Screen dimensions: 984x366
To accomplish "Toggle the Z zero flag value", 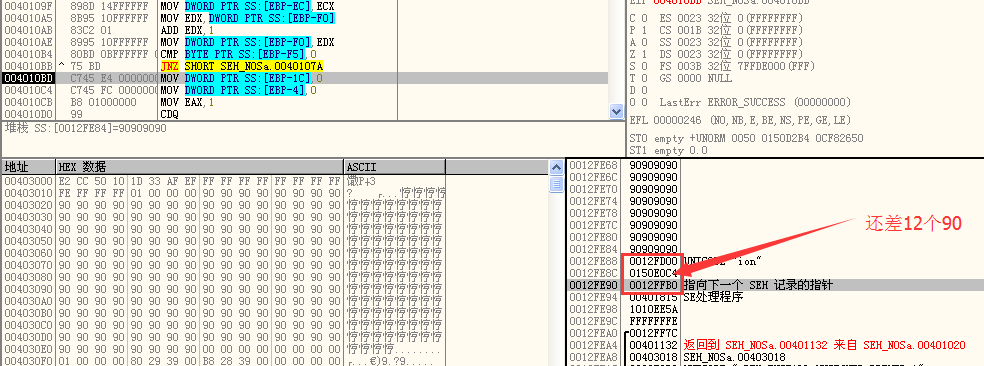I will point(644,54).
